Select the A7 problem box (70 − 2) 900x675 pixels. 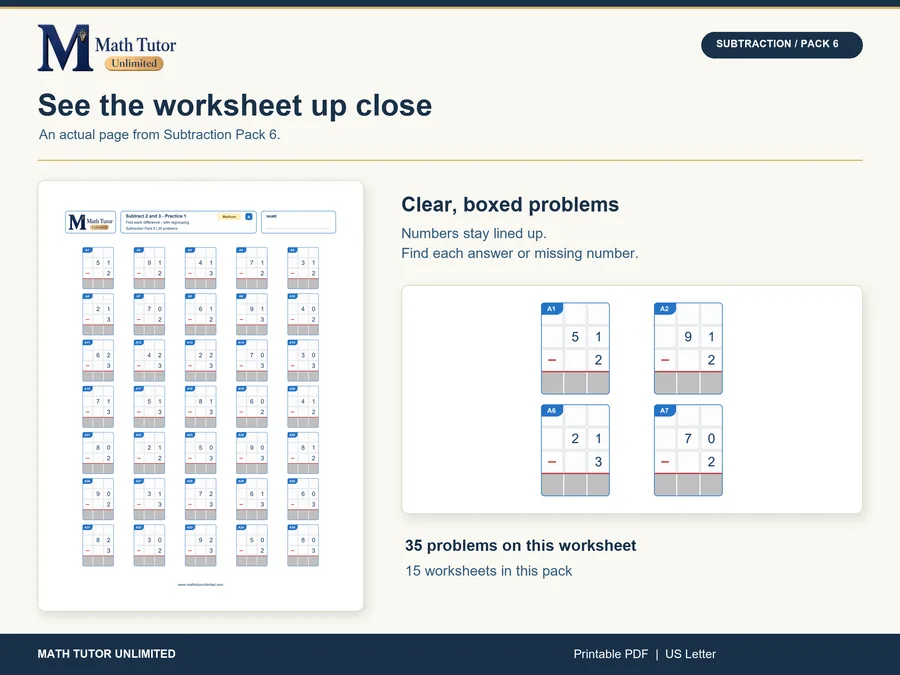[x=688, y=450]
